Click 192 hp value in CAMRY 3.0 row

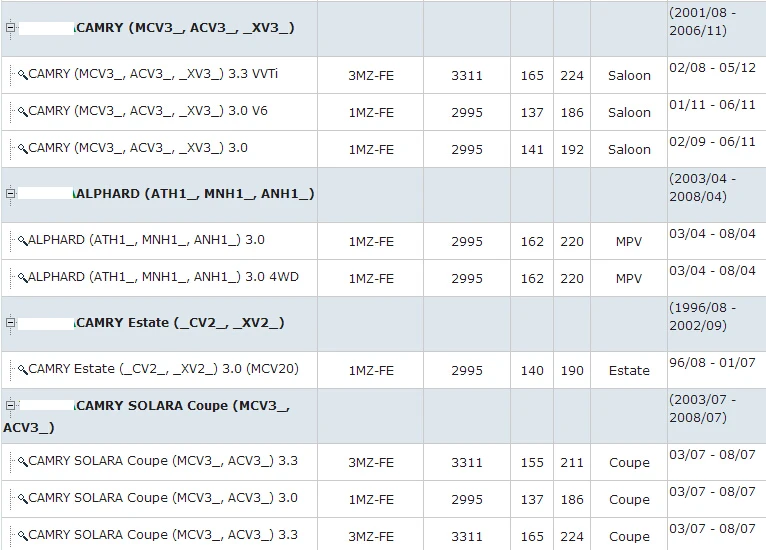click(x=572, y=149)
